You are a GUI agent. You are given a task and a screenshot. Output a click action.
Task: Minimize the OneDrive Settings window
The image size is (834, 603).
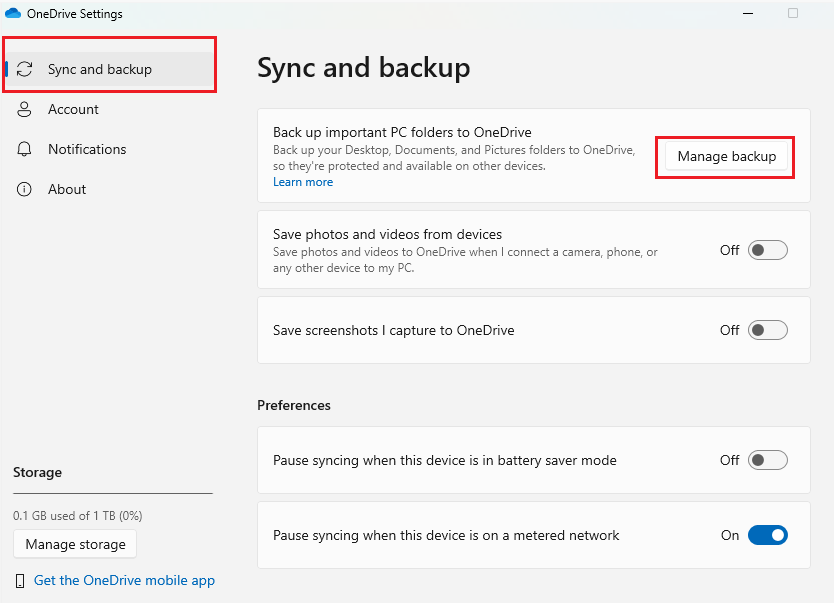[x=748, y=13]
